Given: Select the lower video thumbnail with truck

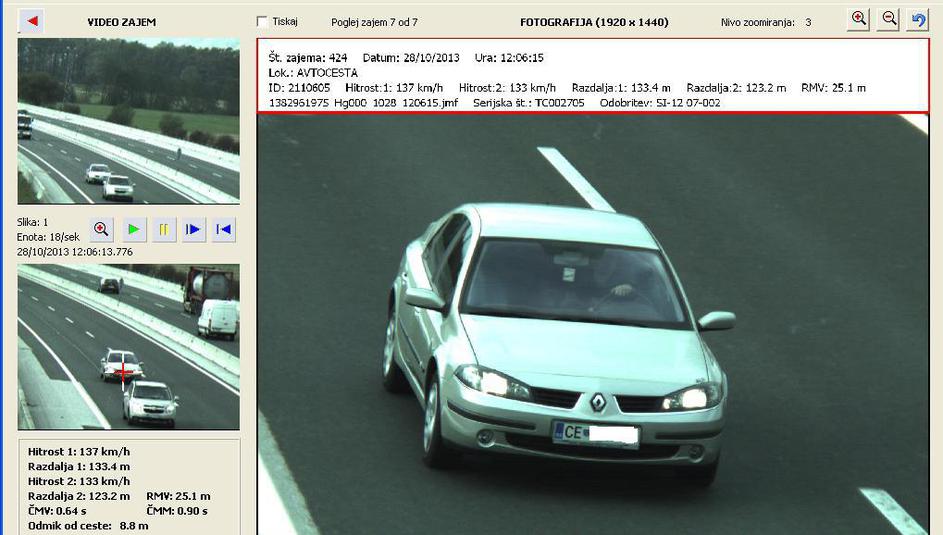Looking at the screenshot, I should pos(128,346).
